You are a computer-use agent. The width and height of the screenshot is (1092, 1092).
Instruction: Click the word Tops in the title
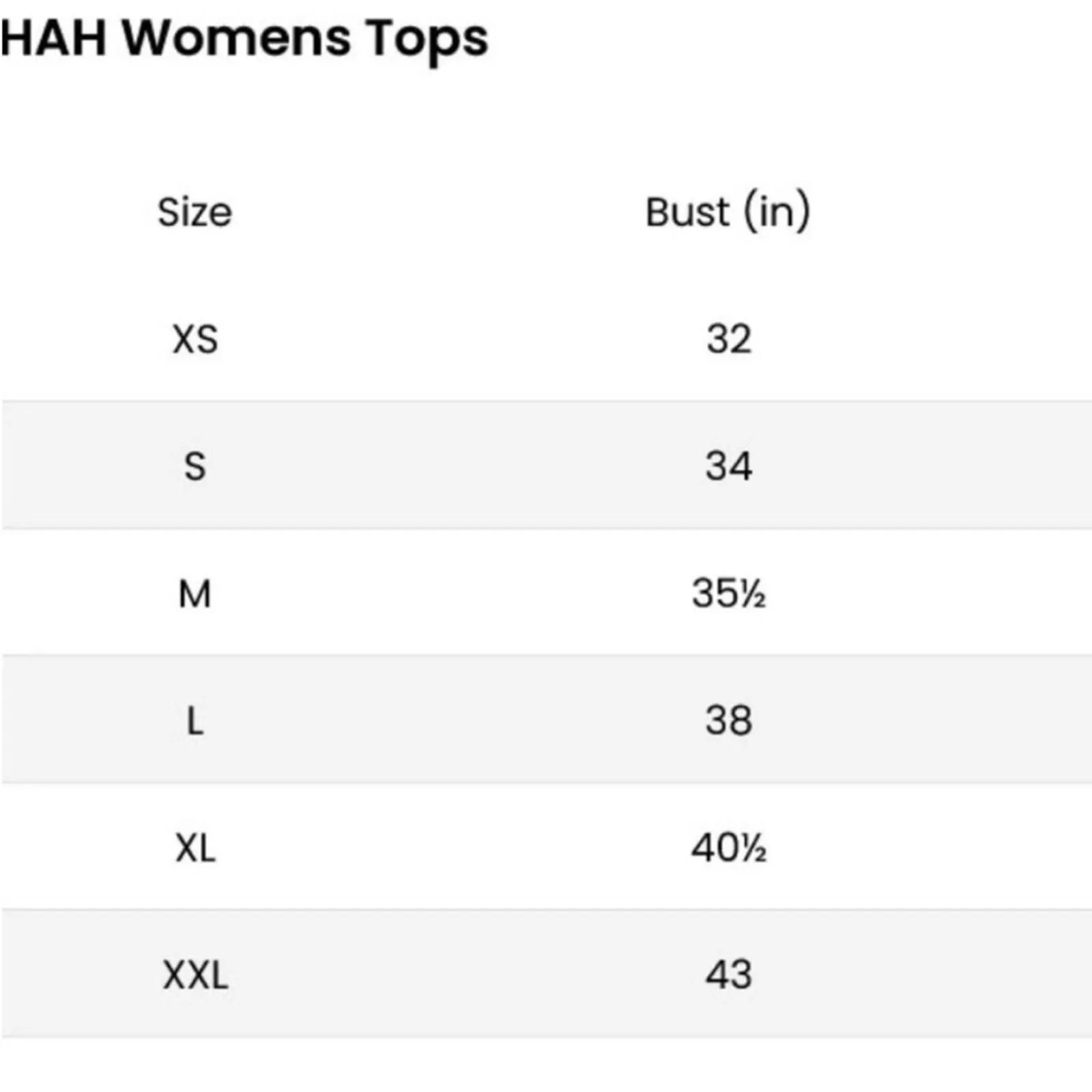click(427, 41)
